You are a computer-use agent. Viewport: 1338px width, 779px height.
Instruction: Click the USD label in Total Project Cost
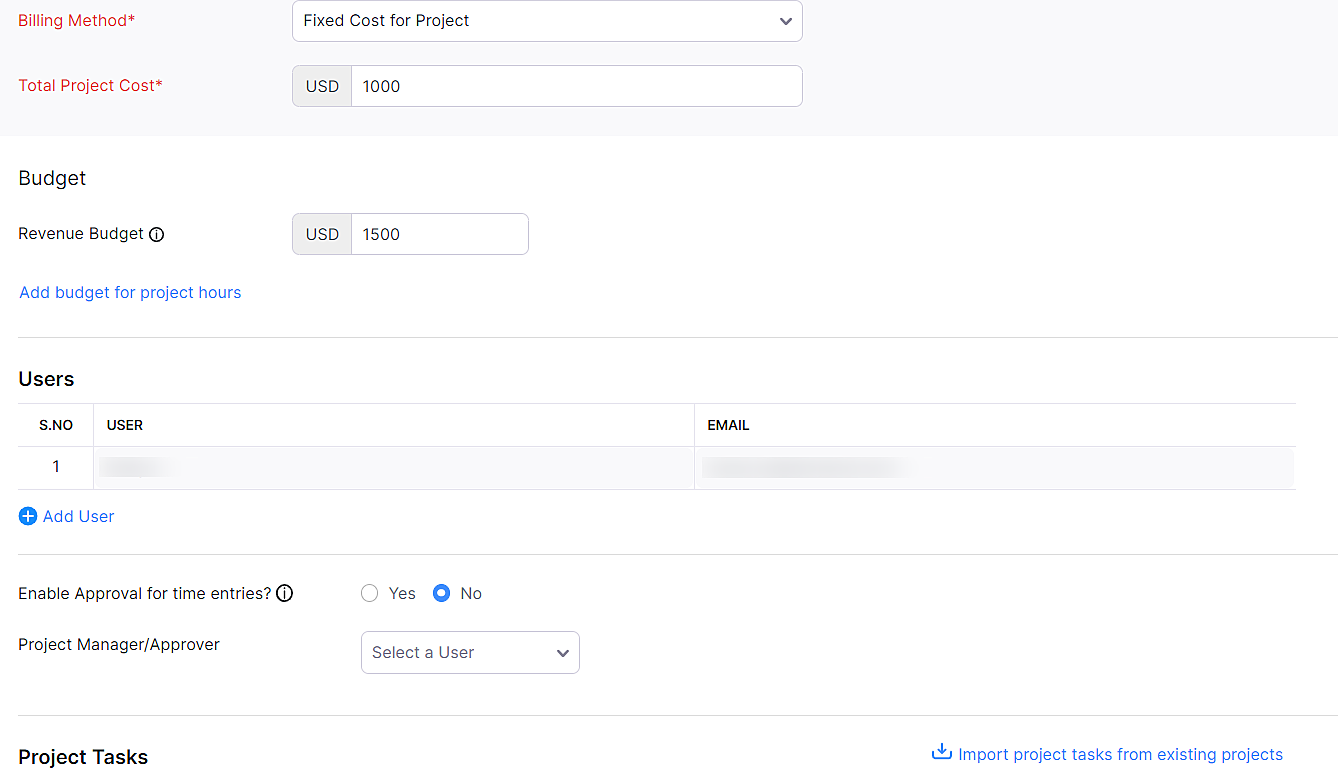[x=322, y=87]
